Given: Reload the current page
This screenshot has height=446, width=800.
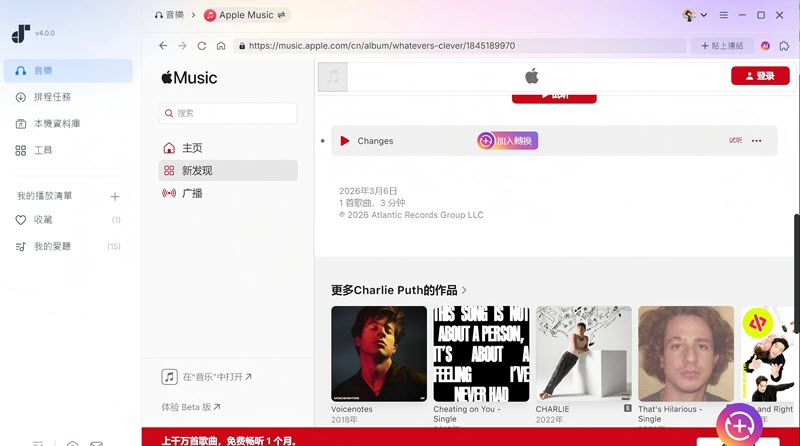Looking at the screenshot, I should tap(202, 45).
